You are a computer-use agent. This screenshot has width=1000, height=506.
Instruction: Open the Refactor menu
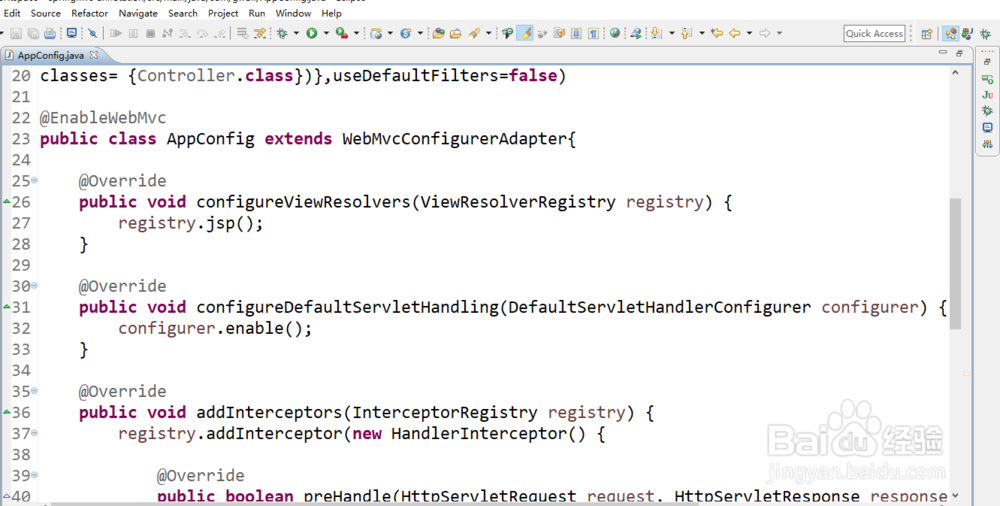click(90, 13)
